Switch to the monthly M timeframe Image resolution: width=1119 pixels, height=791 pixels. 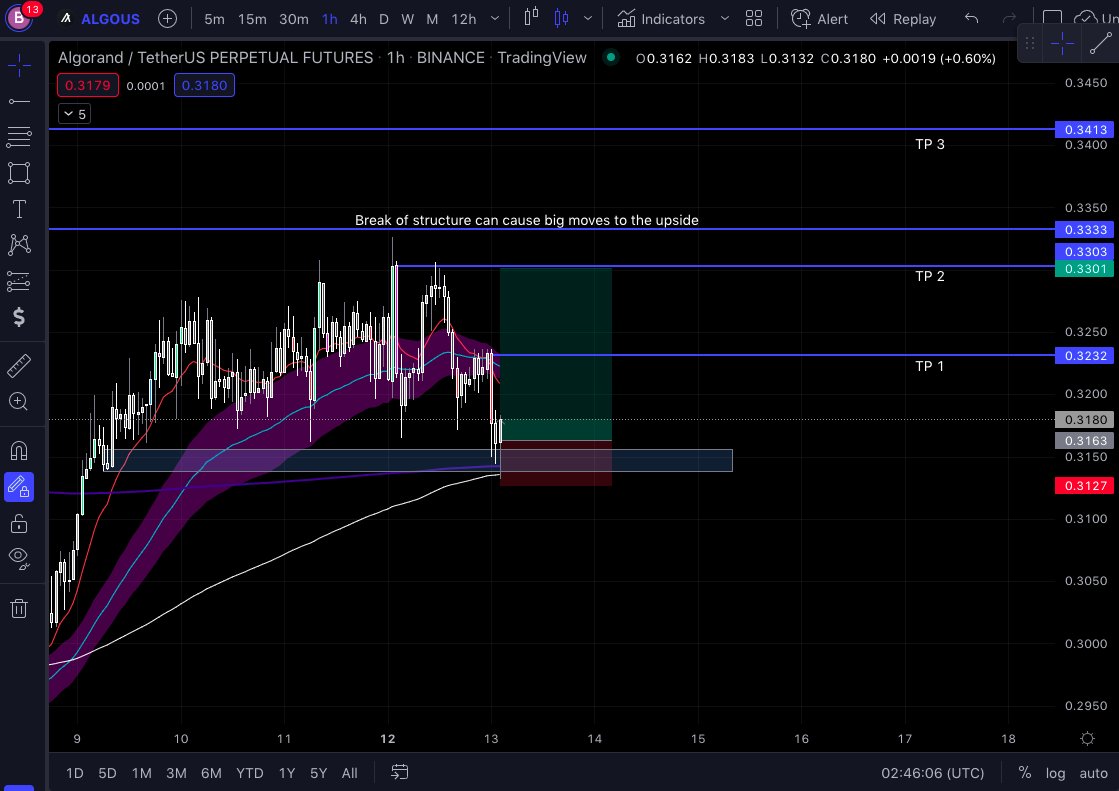(x=432, y=19)
